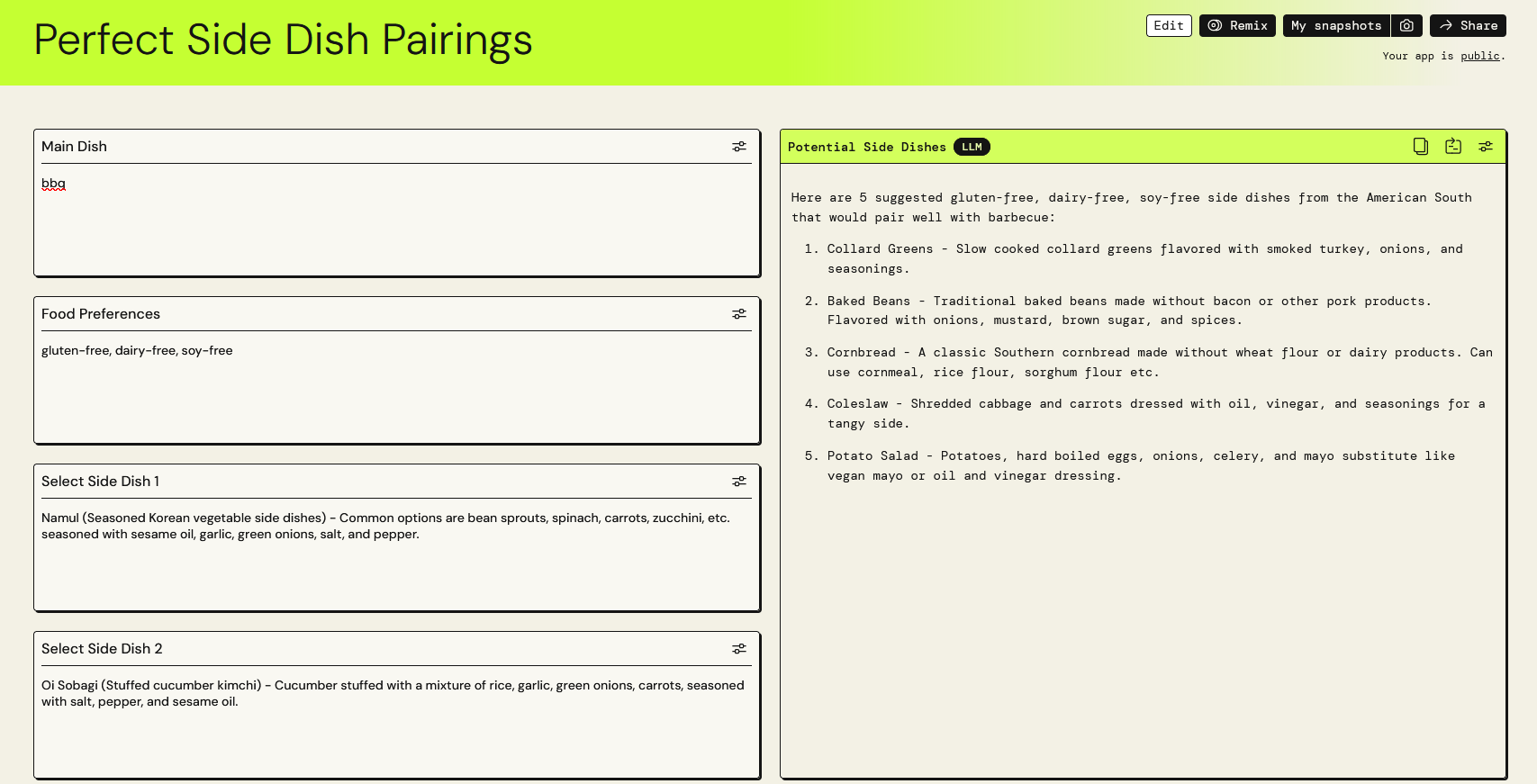Open My snapshots
The width and height of the screenshot is (1537, 784).
(1336, 26)
